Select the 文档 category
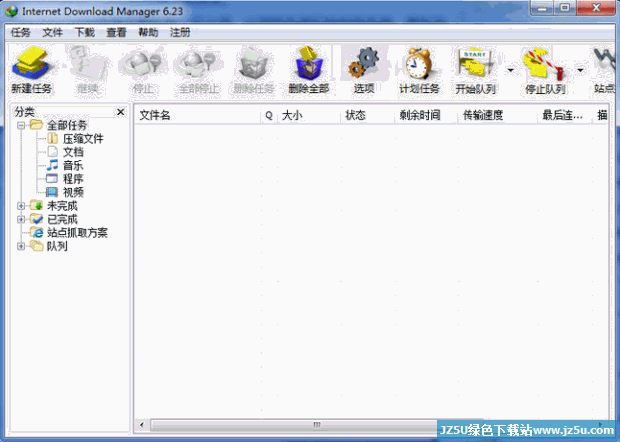Image resolution: width=620 pixels, height=442 pixels. pos(65,152)
